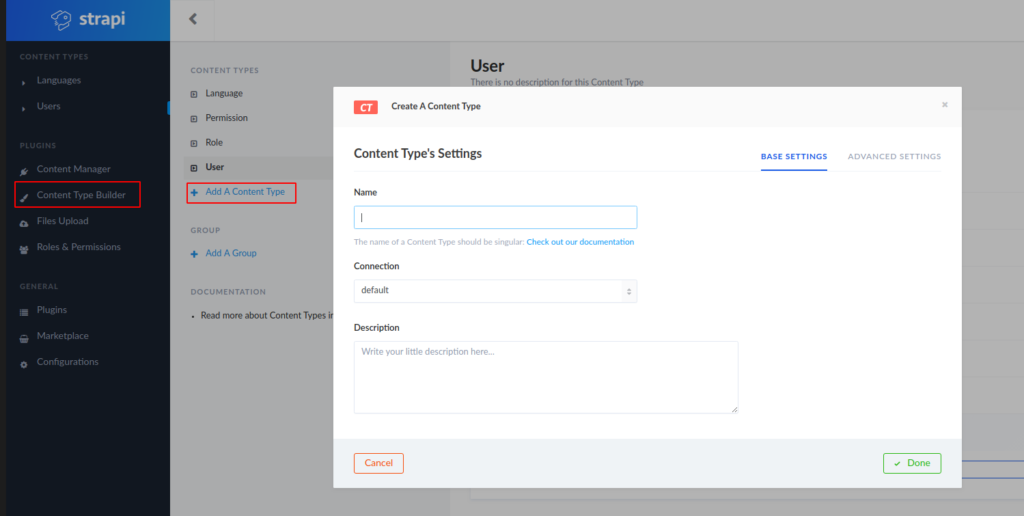Open Content Type Builder plugin
Image resolution: width=1024 pixels, height=516 pixels.
pos(81,195)
